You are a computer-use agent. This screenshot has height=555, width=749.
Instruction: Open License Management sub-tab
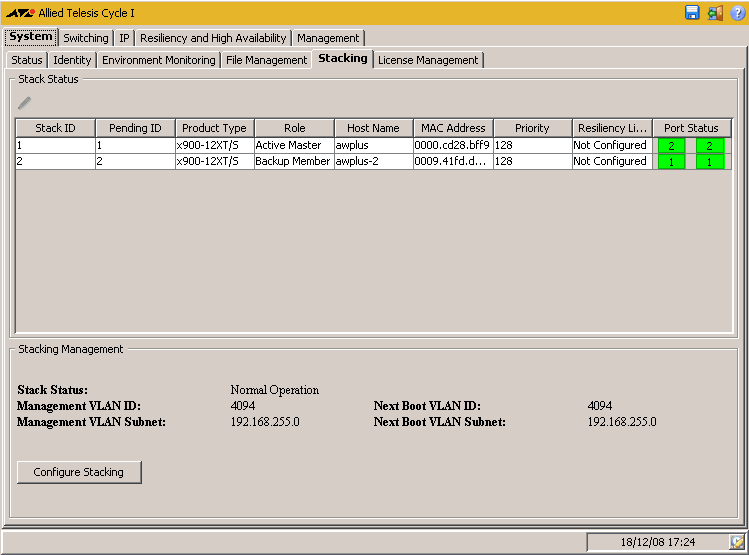pos(428,60)
